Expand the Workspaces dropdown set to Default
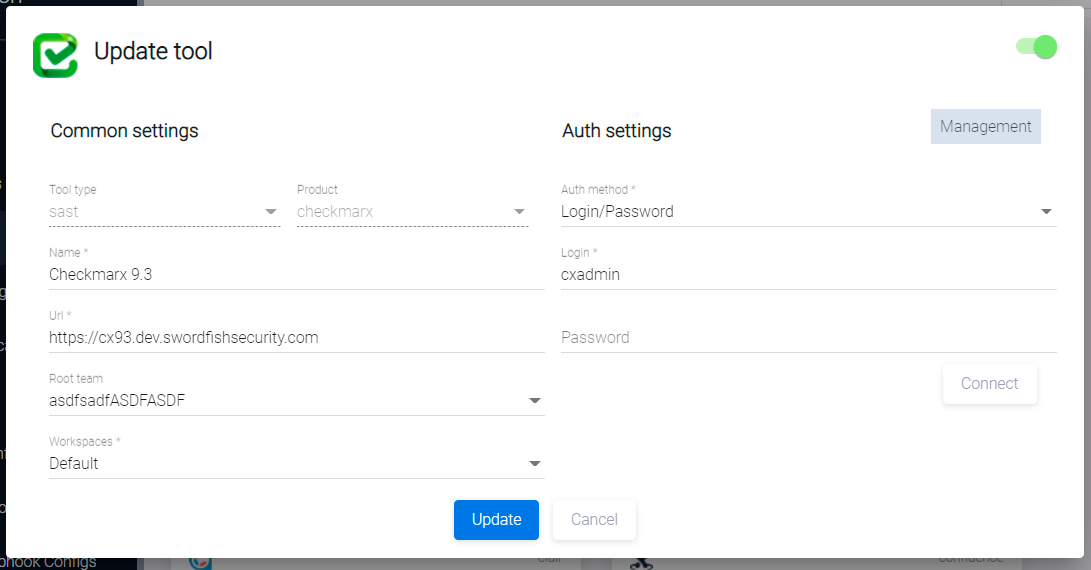Image resolution: width=1091 pixels, height=570 pixels. 535,464
